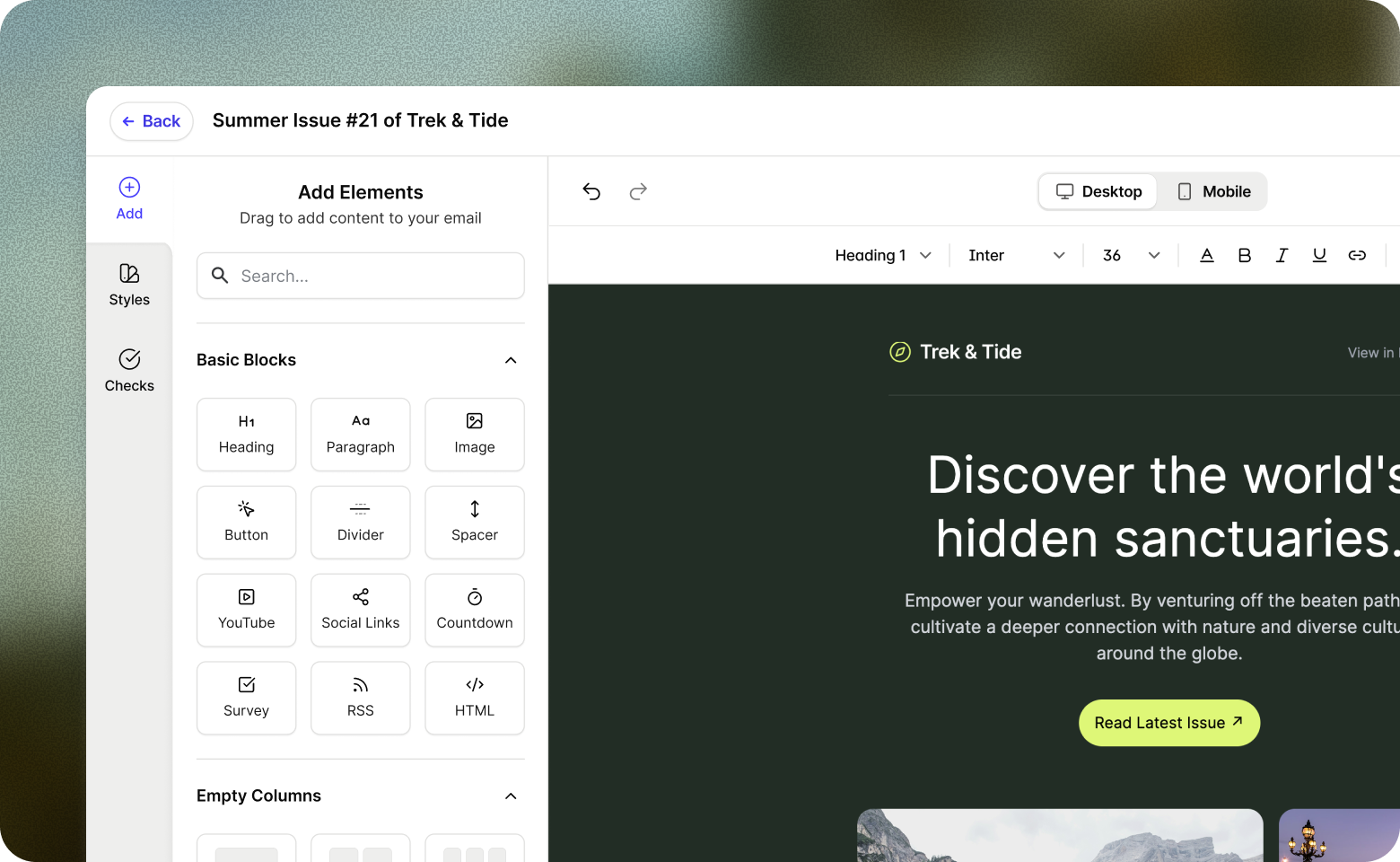
Task: Click the Trek & Tide logo
Action: point(956,352)
